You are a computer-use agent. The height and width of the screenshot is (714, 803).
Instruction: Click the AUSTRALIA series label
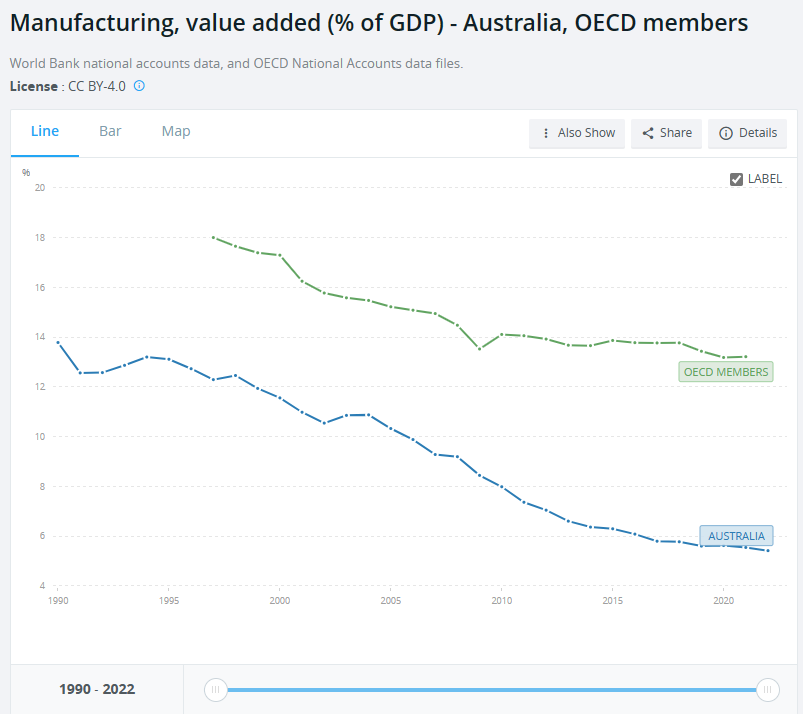tap(736, 536)
